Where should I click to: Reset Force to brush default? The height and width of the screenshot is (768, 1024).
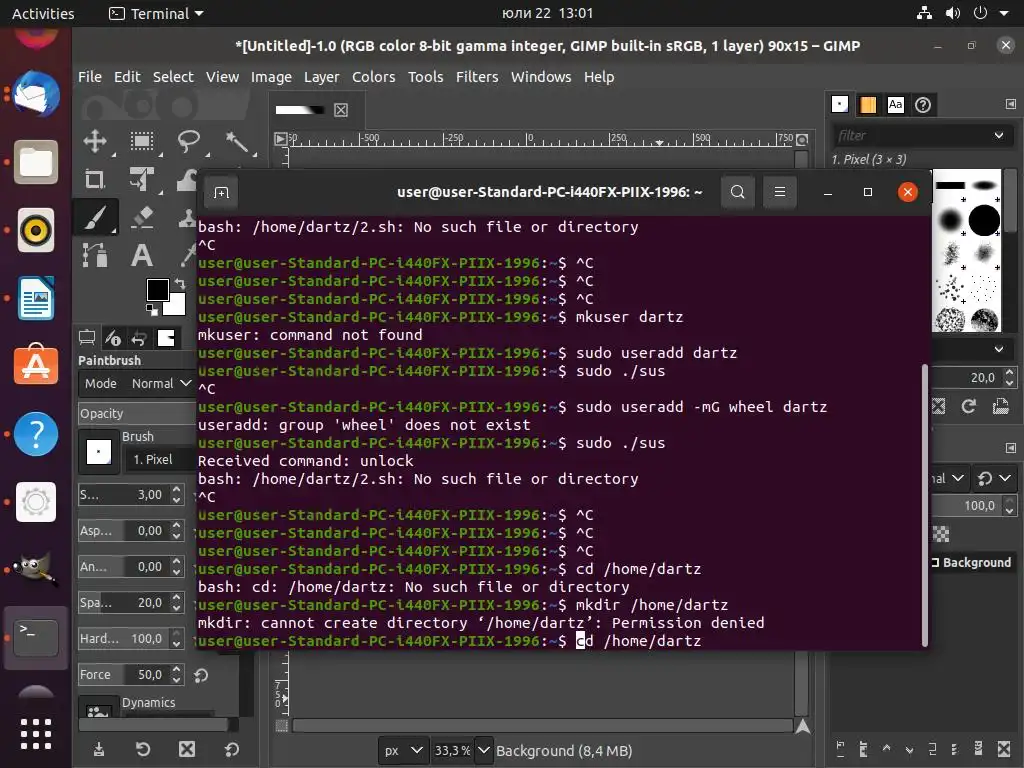click(x=201, y=675)
